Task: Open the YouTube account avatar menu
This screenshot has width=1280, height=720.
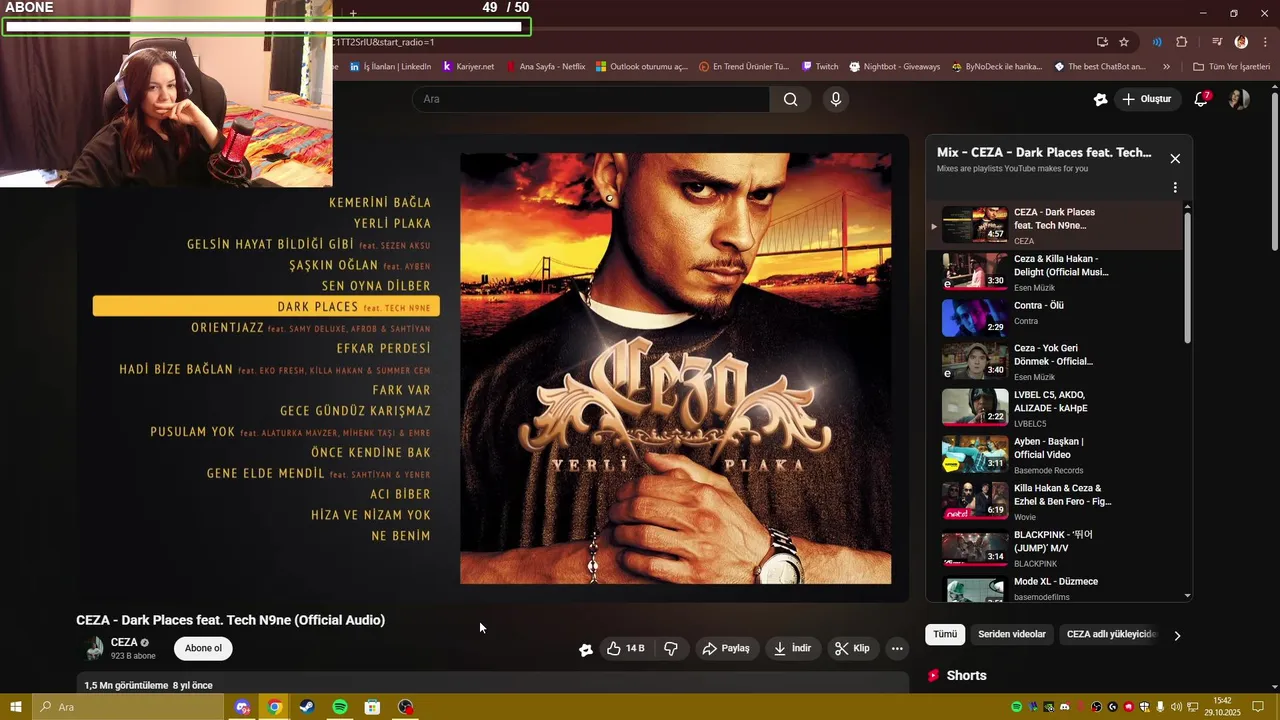Action: coord(1239,99)
